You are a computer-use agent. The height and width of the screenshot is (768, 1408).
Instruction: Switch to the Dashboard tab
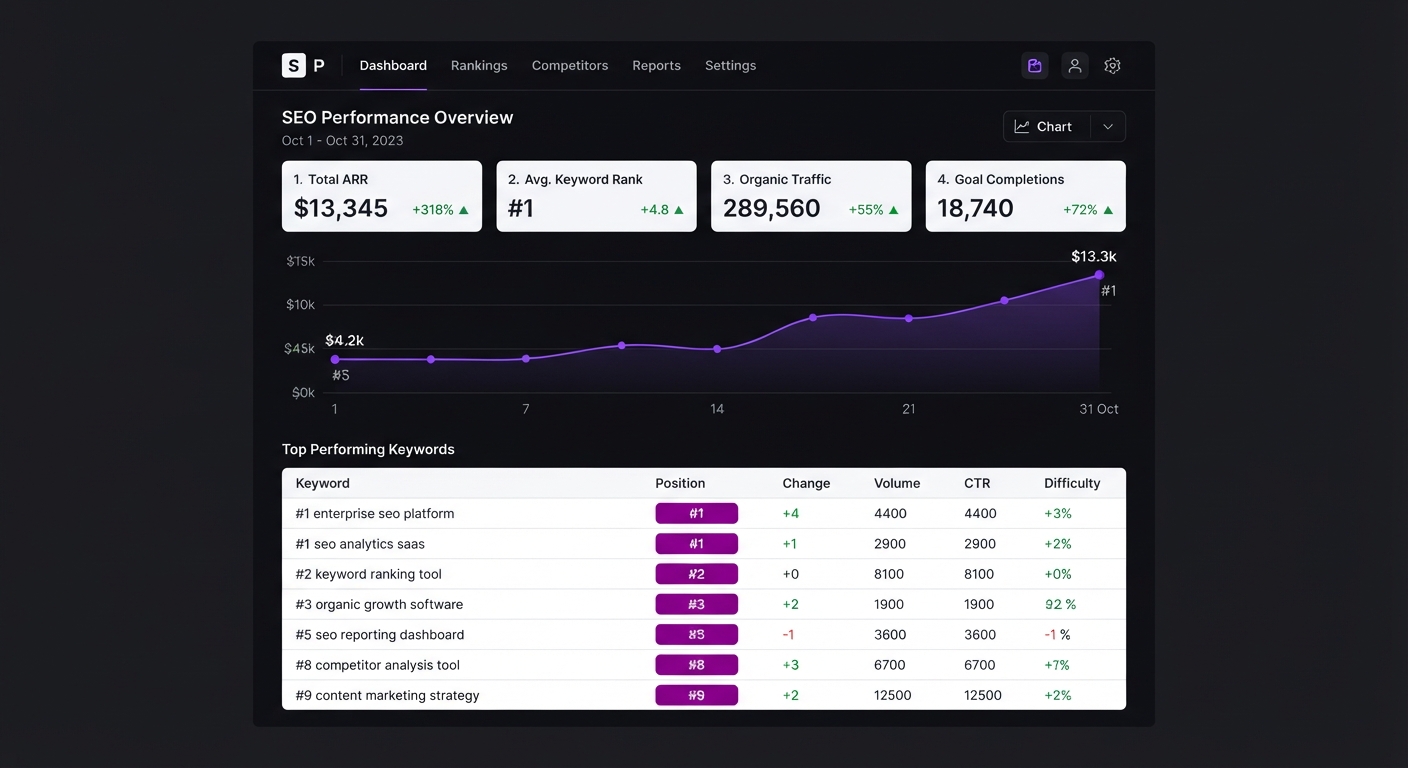click(x=393, y=66)
